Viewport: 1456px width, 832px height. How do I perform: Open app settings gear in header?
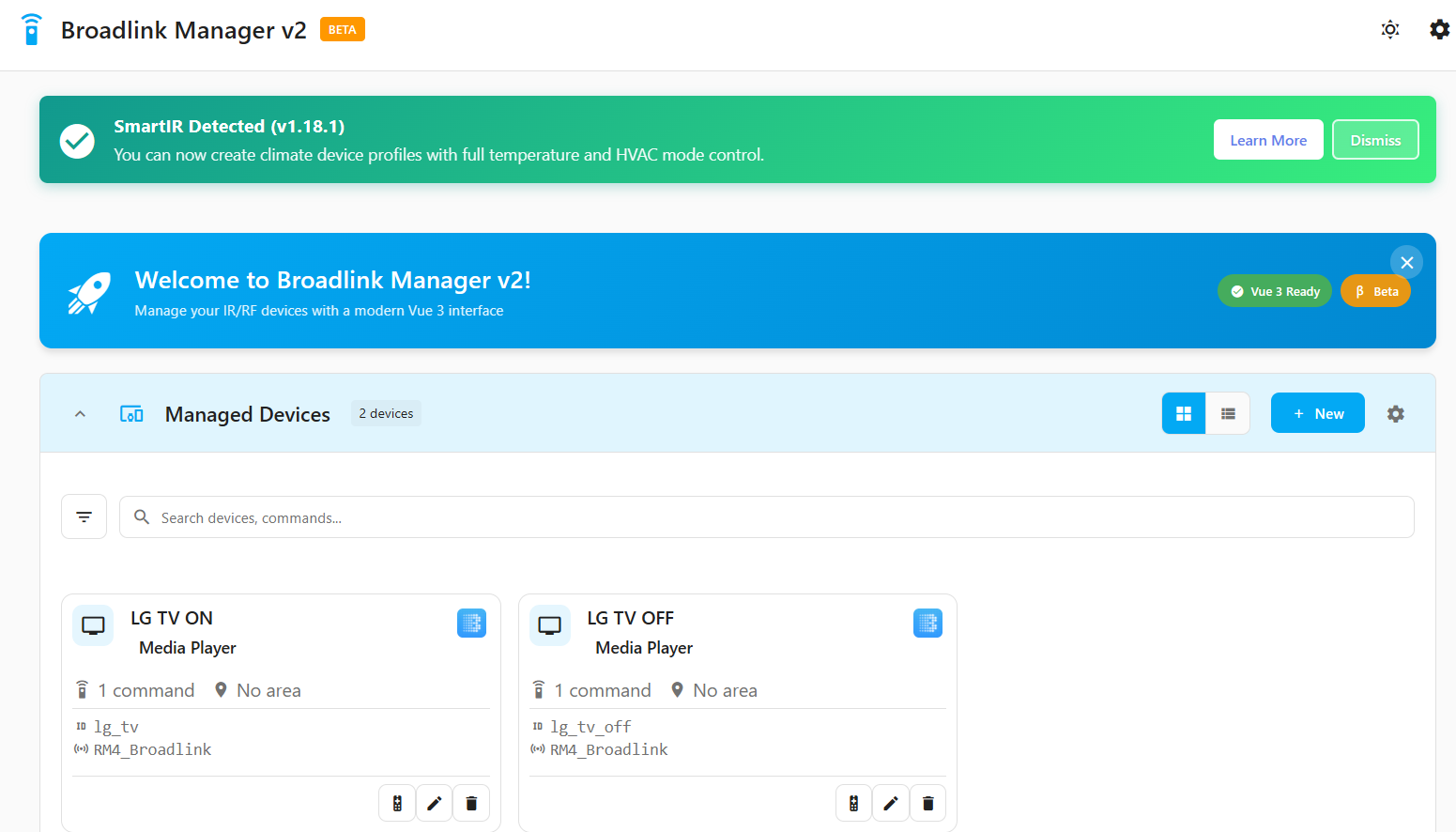click(1438, 30)
